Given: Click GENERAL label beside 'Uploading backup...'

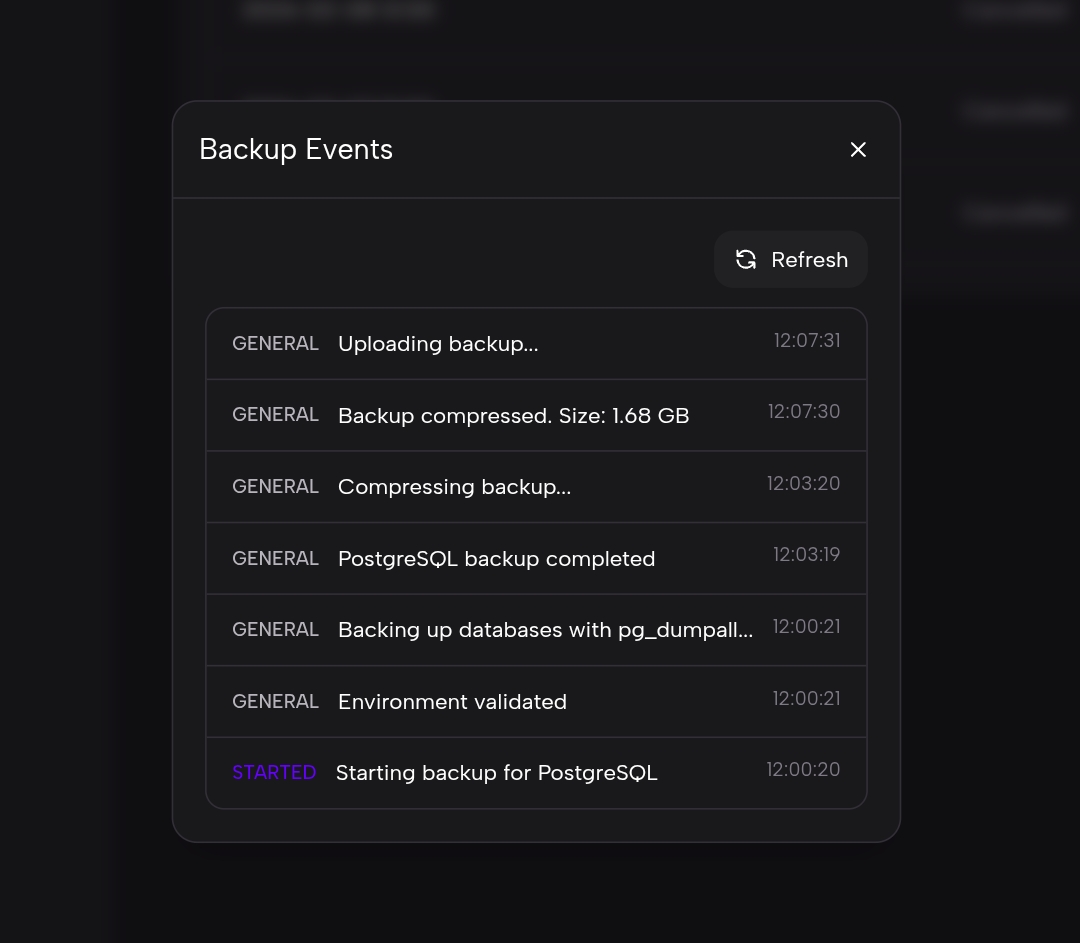Looking at the screenshot, I should pyautogui.click(x=275, y=344).
